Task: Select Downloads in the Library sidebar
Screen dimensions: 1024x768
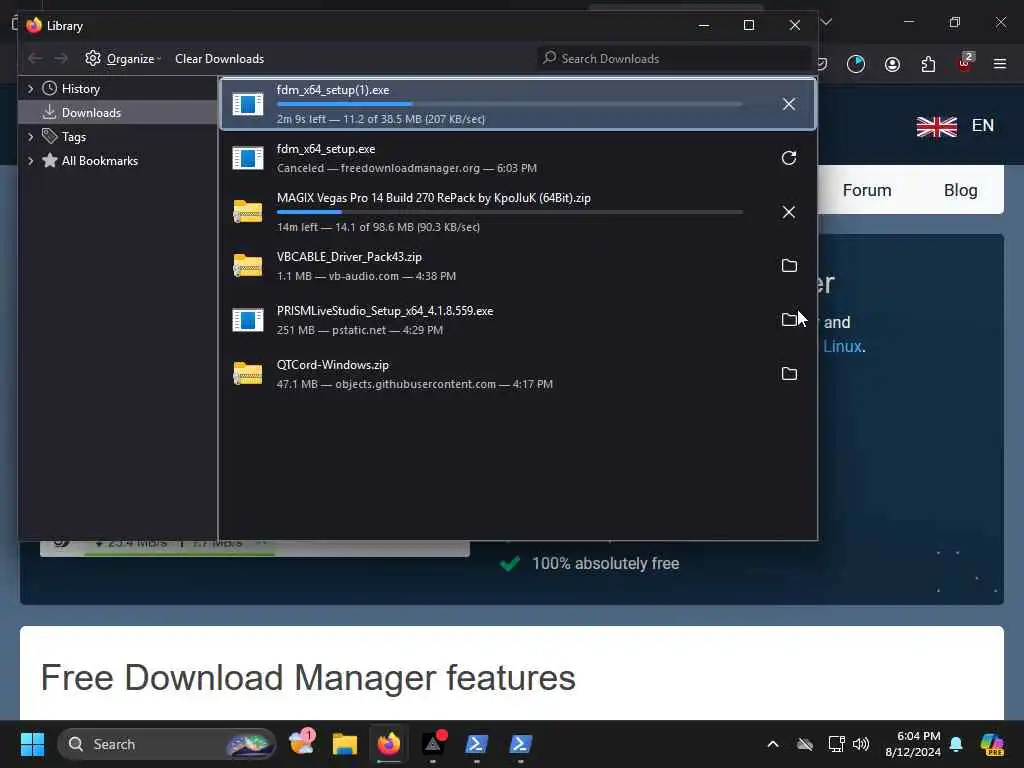Action: 91,113
